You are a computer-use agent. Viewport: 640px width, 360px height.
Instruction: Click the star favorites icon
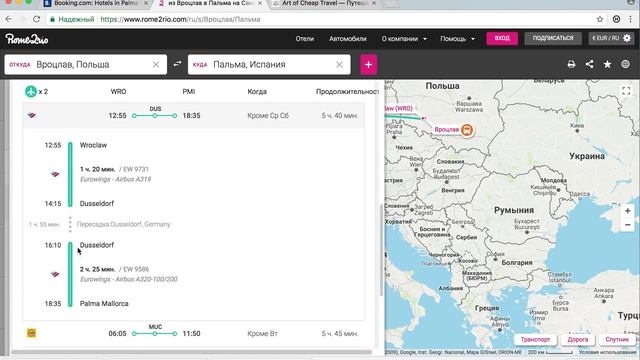(607, 64)
